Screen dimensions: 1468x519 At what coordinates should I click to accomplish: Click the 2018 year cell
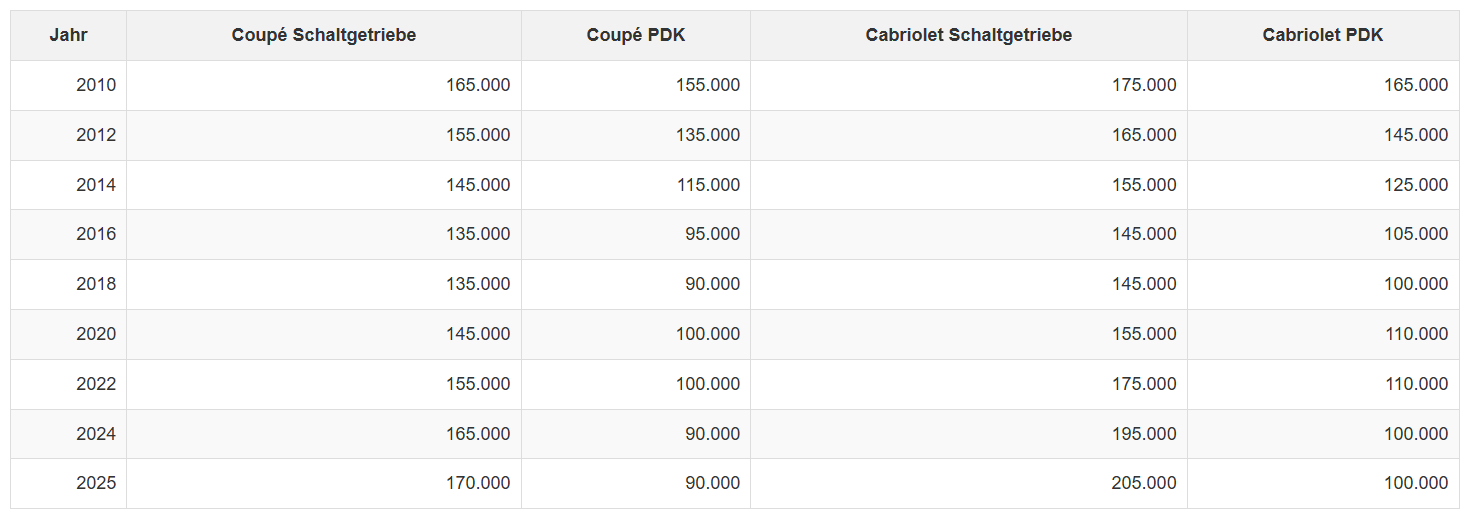click(96, 284)
